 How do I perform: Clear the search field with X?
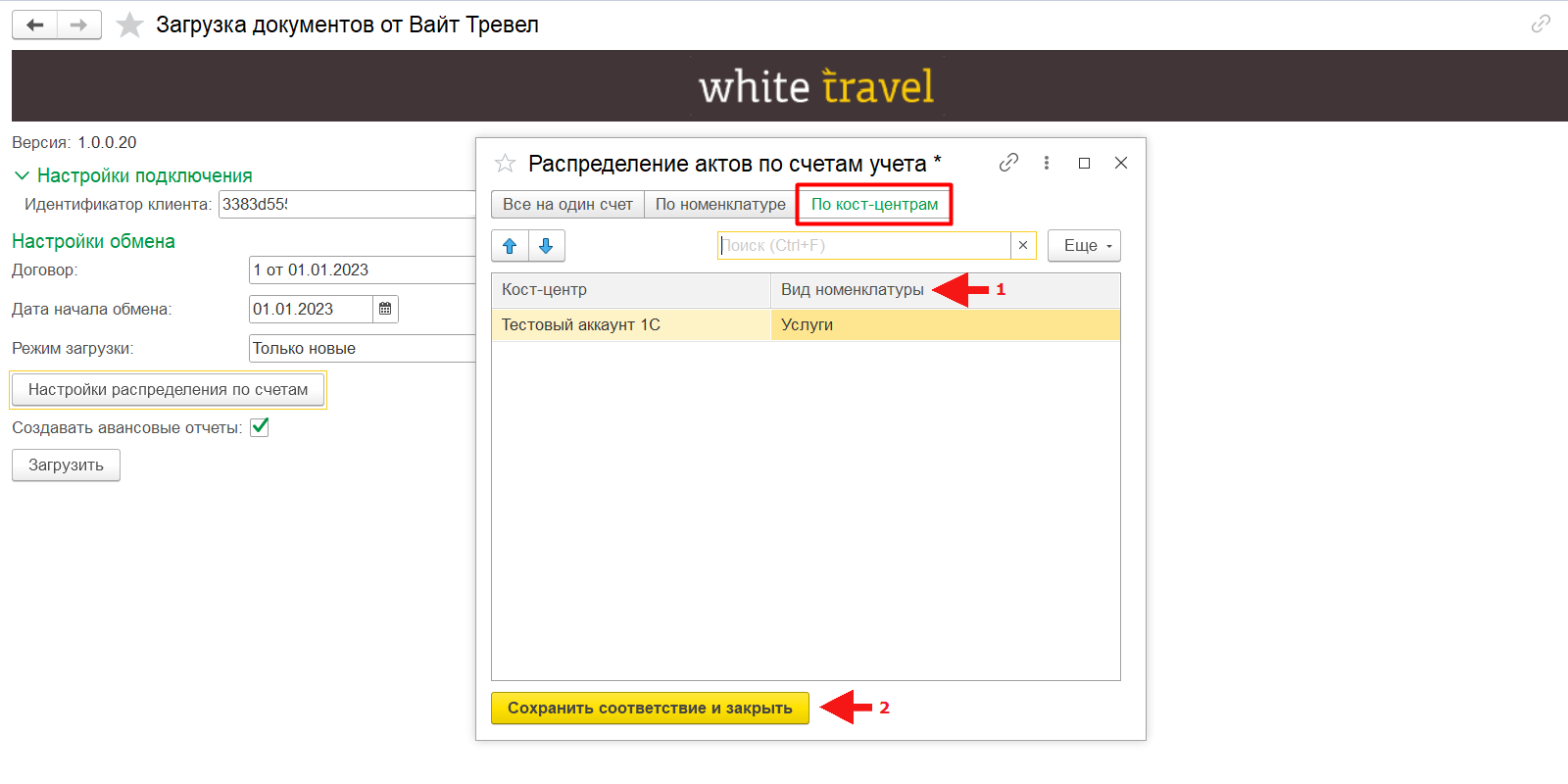coord(1023,246)
